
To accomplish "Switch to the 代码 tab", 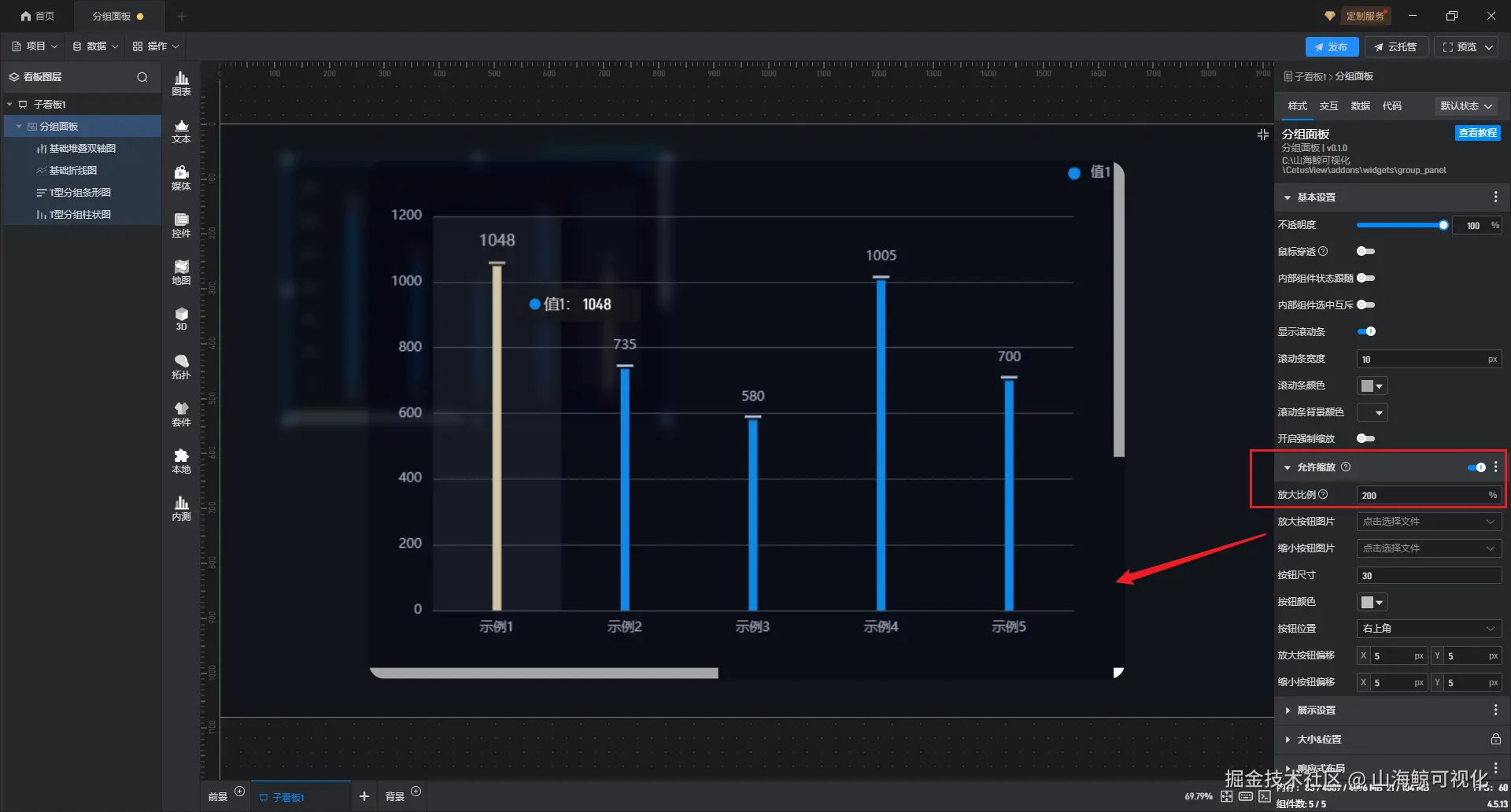I will click(x=1391, y=105).
